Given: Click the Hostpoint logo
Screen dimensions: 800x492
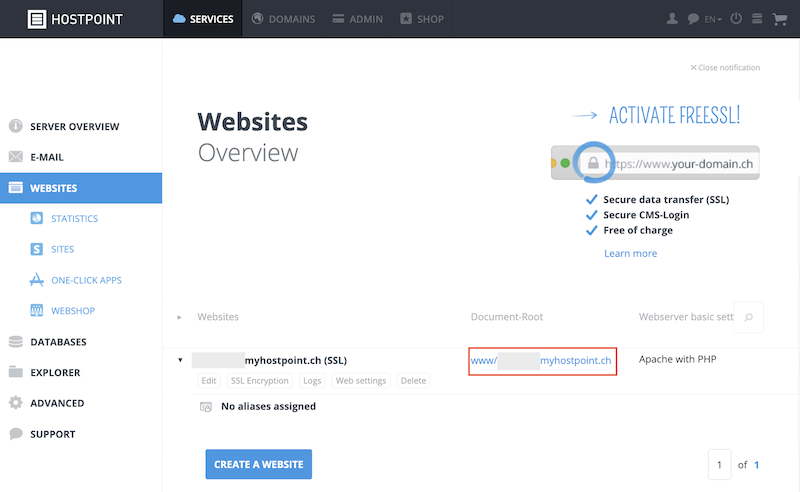Looking at the screenshot, I should click(x=75, y=19).
